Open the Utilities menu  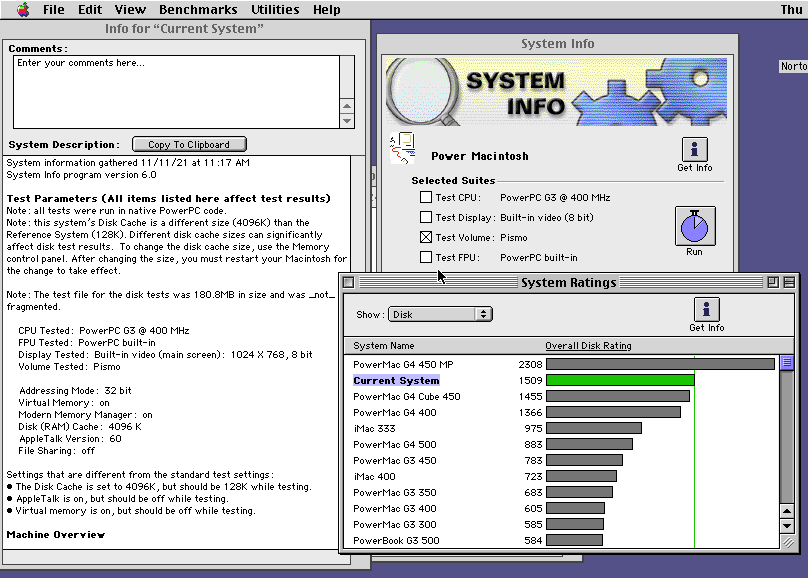pos(275,9)
